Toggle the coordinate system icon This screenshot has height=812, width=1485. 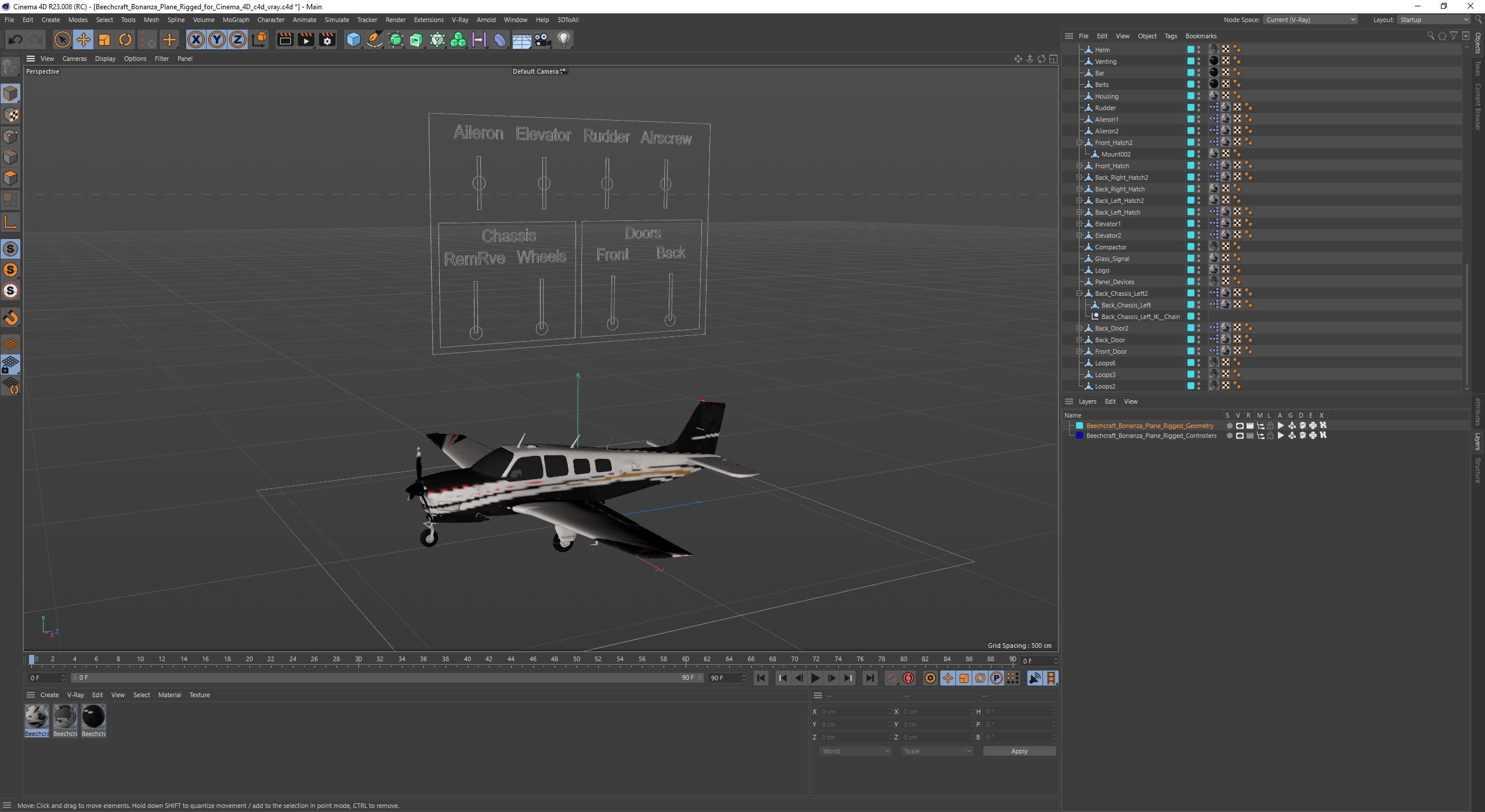point(259,39)
